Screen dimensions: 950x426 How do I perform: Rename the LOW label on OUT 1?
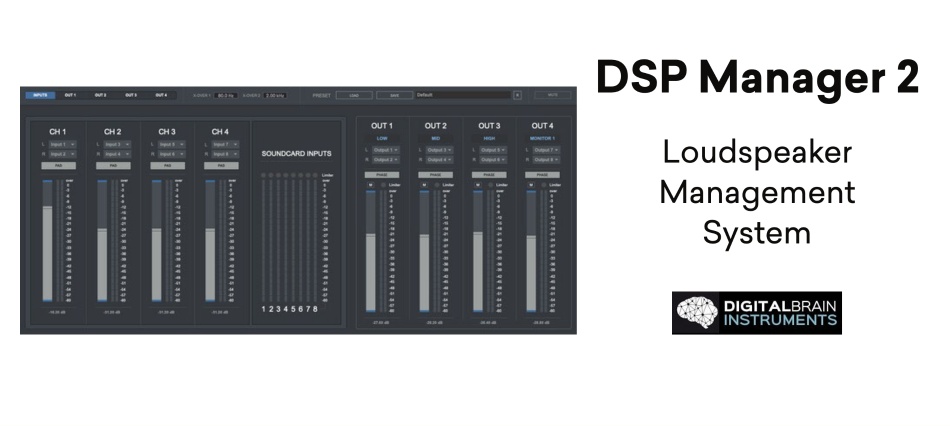click(x=382, y=138)
